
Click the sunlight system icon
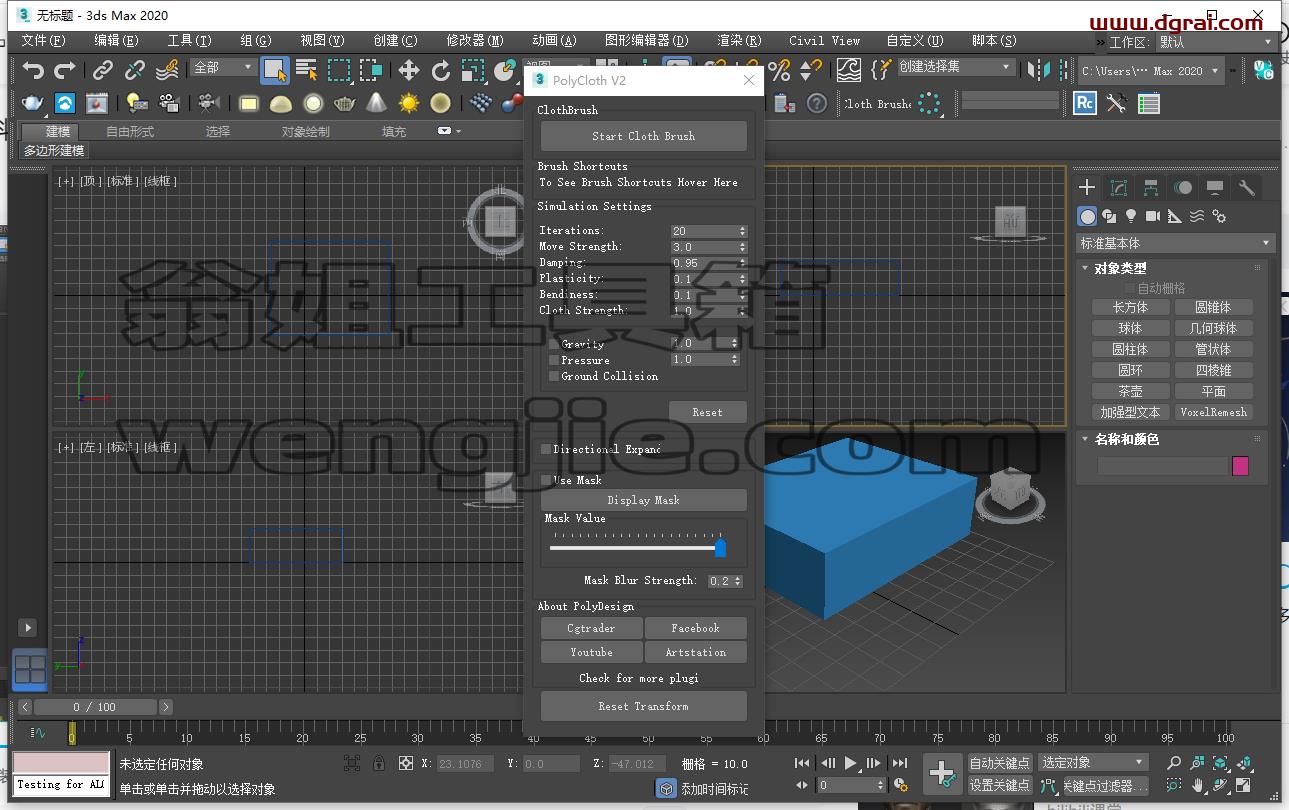click(x=409, y=103)
